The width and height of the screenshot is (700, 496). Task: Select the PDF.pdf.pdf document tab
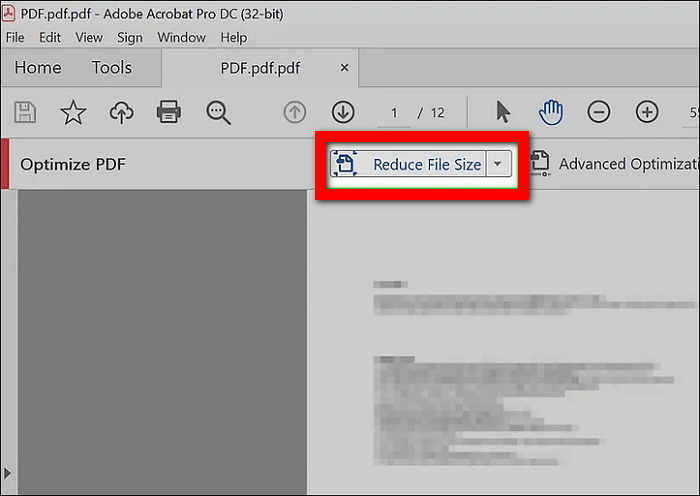[x=260, y=68]
